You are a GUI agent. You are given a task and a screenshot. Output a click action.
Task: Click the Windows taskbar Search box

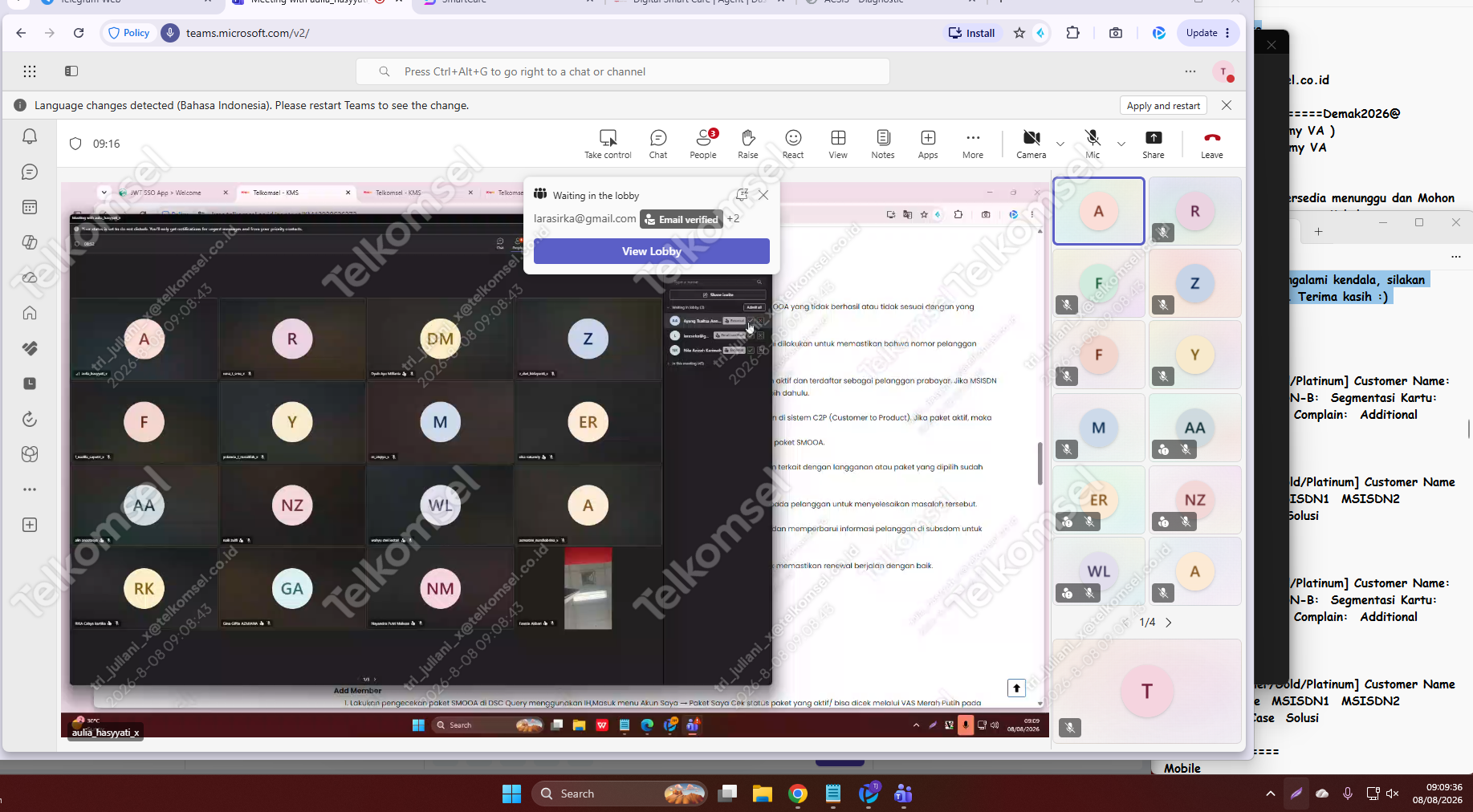point(620,794)
